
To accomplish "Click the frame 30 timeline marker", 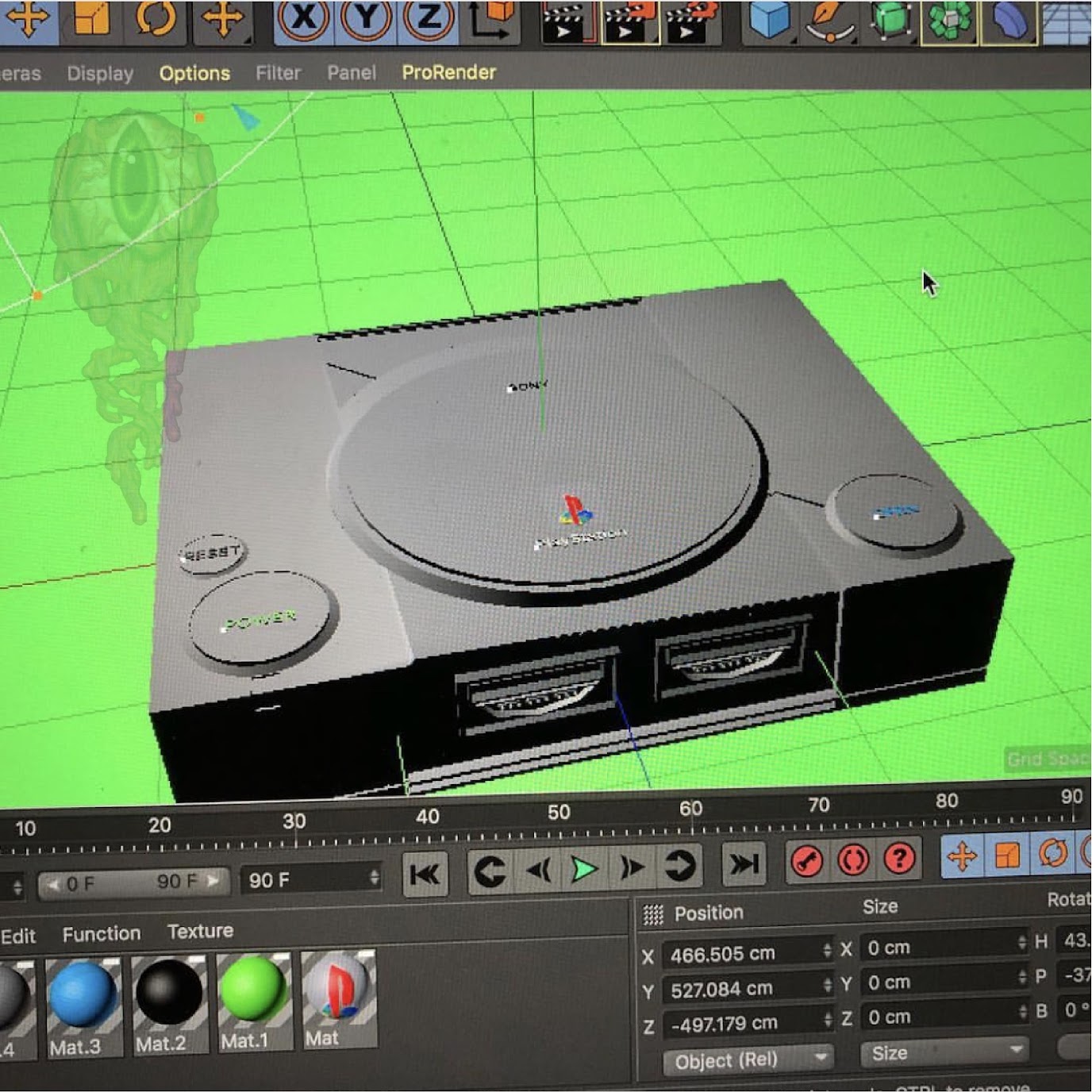I will pos(294,821).
